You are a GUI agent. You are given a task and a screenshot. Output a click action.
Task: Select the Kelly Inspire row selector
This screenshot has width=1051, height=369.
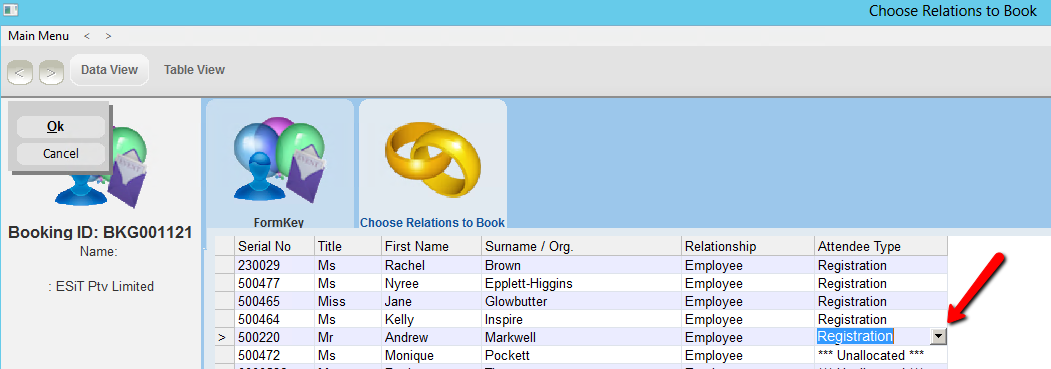(225, 319)
